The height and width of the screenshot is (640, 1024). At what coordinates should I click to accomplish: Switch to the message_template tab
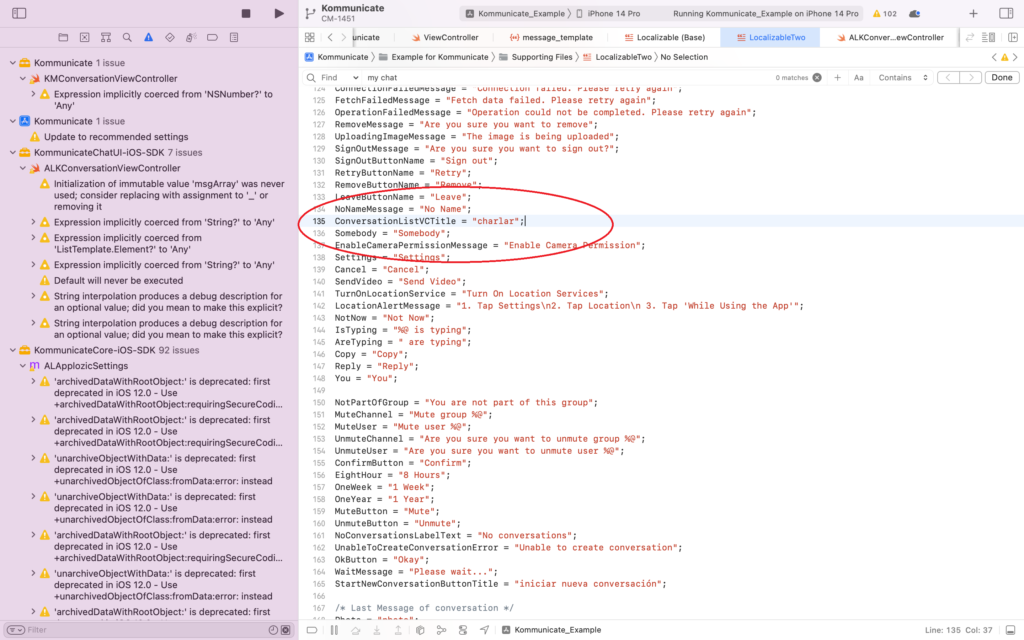(x=551, y=37)
